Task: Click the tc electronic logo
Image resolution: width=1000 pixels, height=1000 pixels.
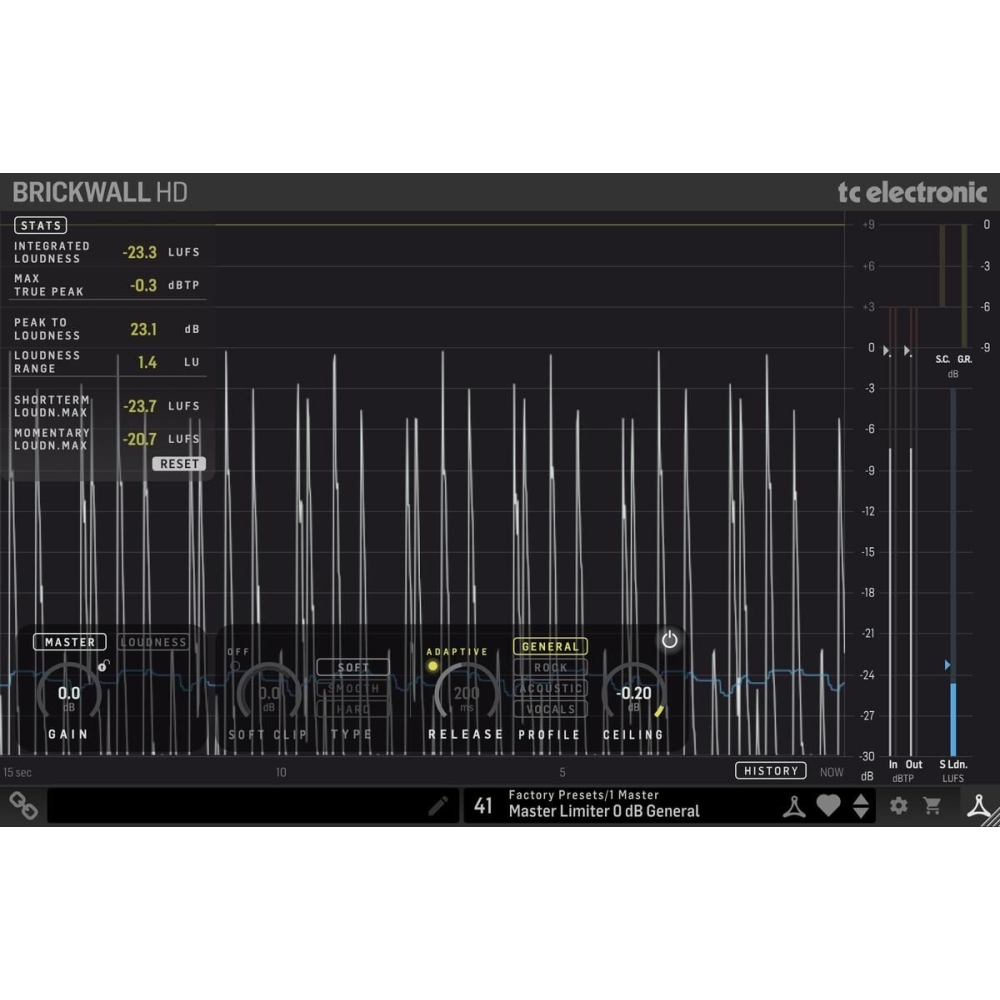Action: (x=912, y=193)
